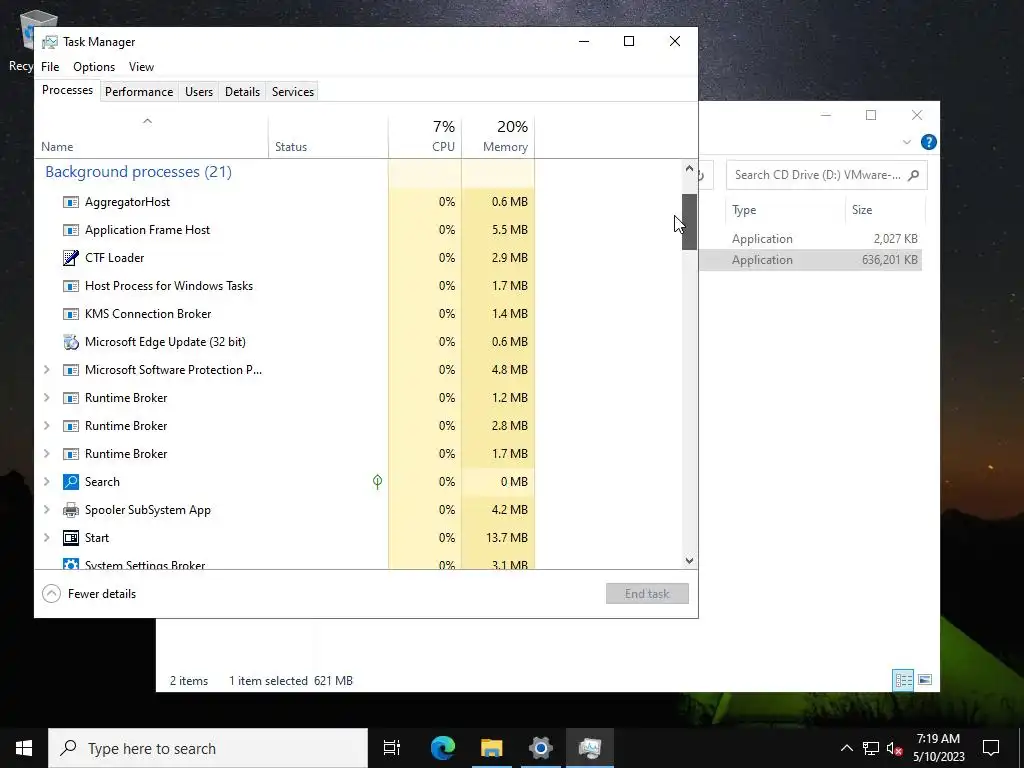Open the Options menu
Image resolution: width=1024 pixels, height=768 pixels.
(x=94, y=67)
